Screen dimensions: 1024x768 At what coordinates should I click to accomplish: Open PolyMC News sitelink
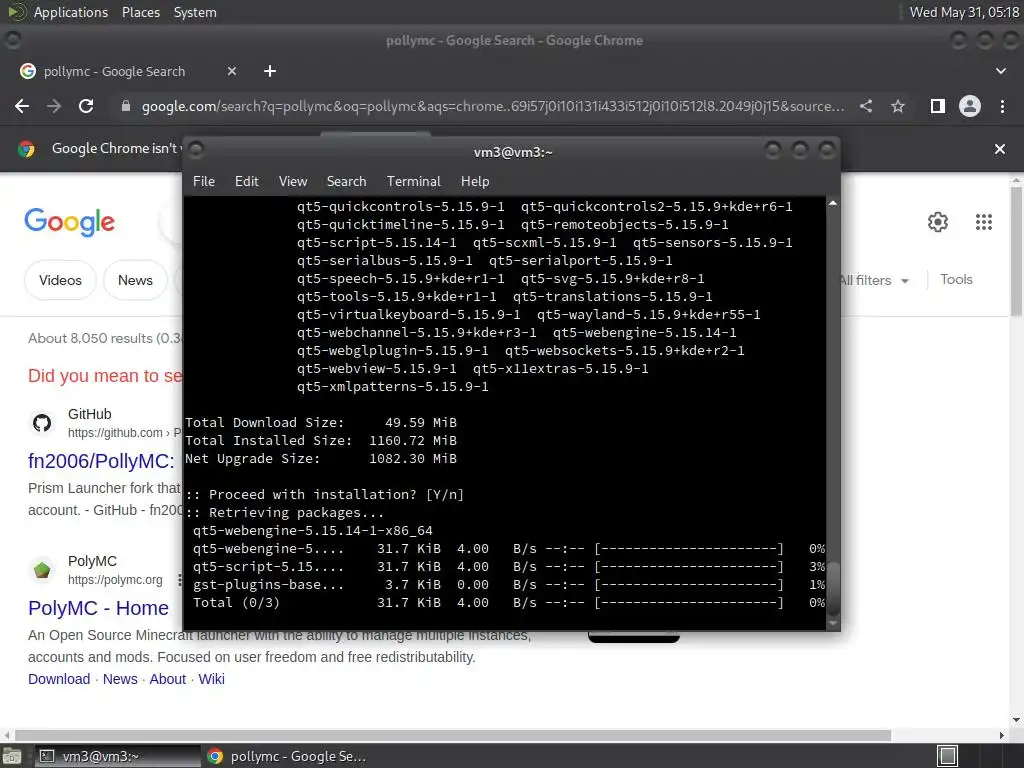[120, 679]
